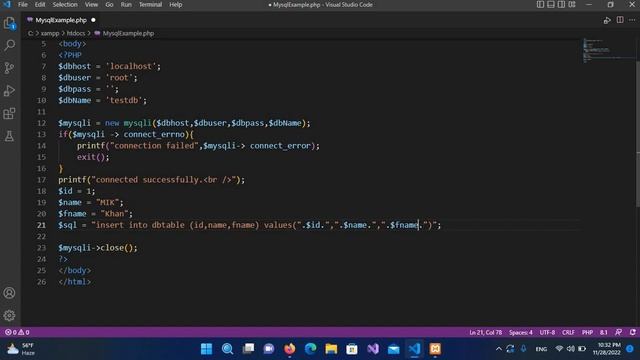Open editor More Actions ellipsis
Image resolution: width=640 pixels, height=360 pixels.
click(x=632, y=20)
